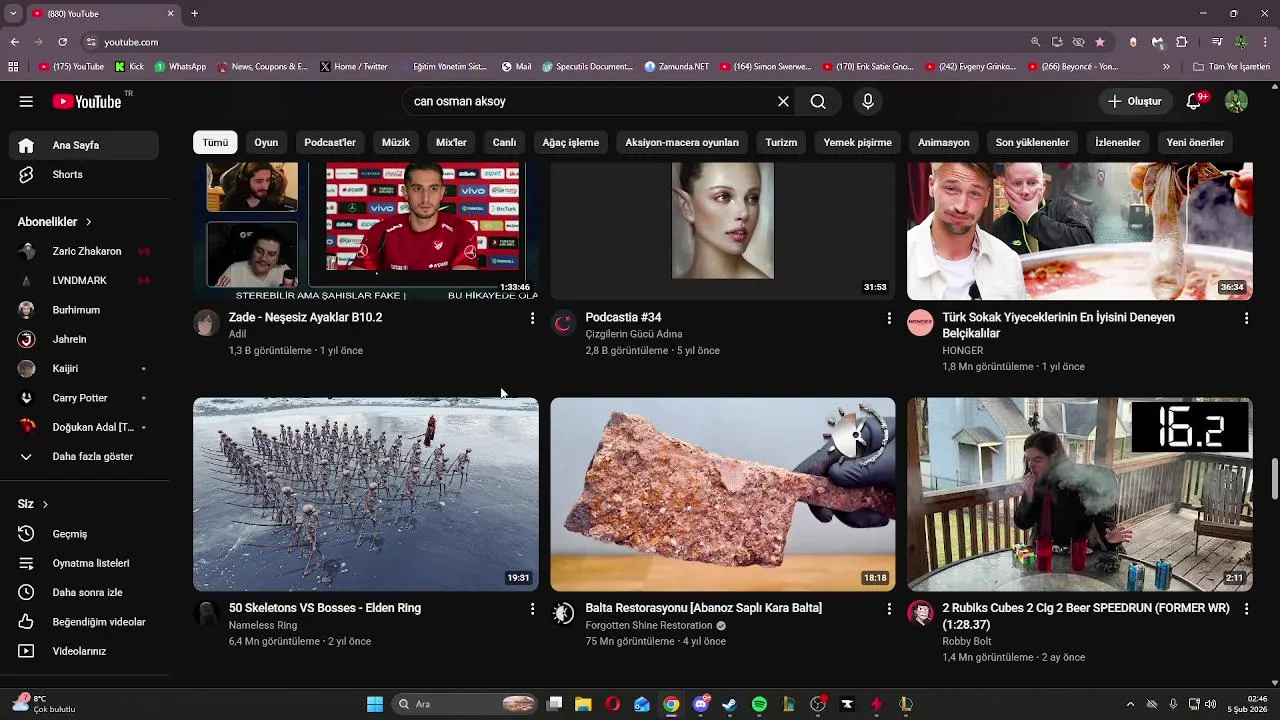Open Spotify from the taskbar
This screenshot has height=720, width=1280.
(x=759, y=704)
